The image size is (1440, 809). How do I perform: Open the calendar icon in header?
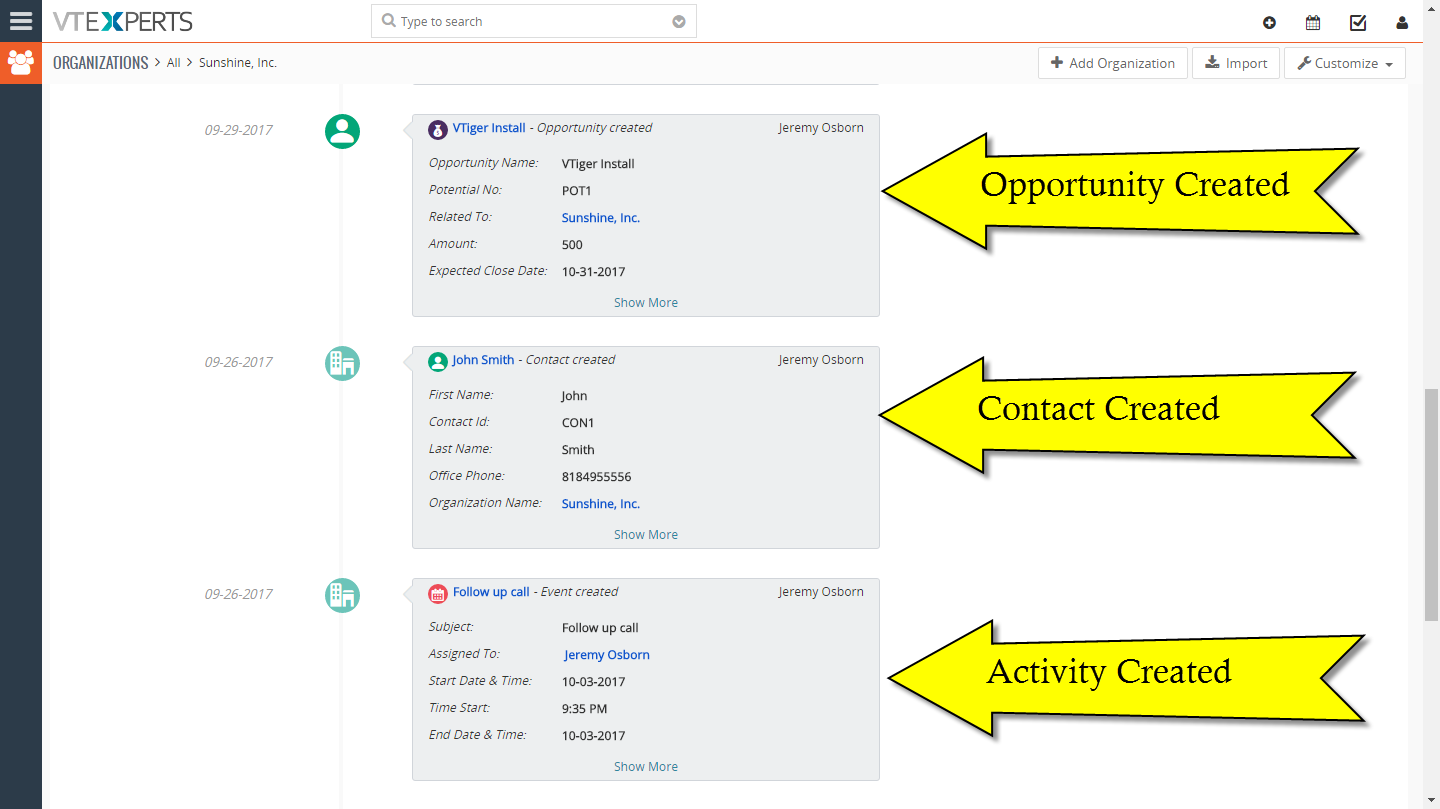pyautogui.click(x=1313, y=22)
